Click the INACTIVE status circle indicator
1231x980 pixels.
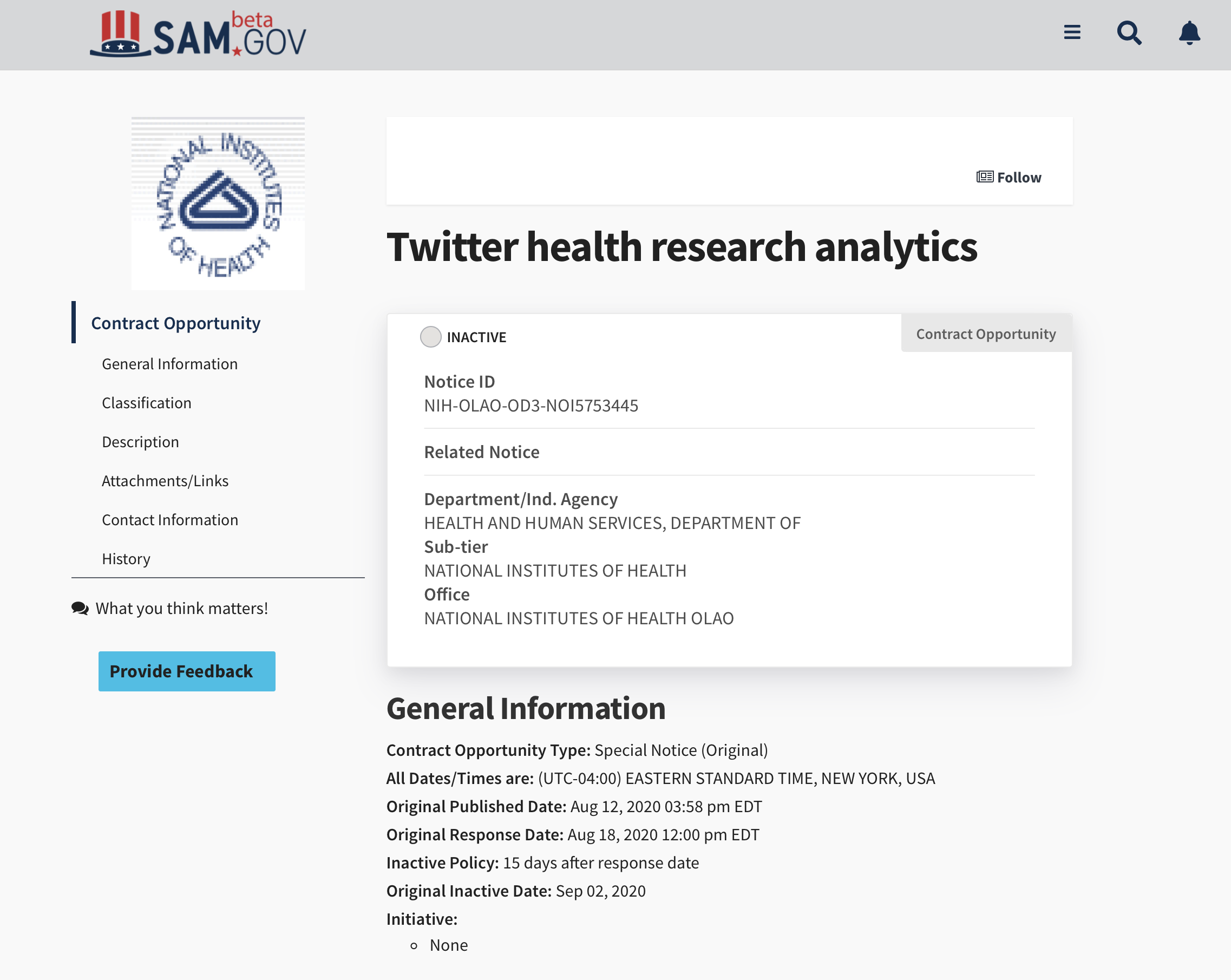coord(430,337)
